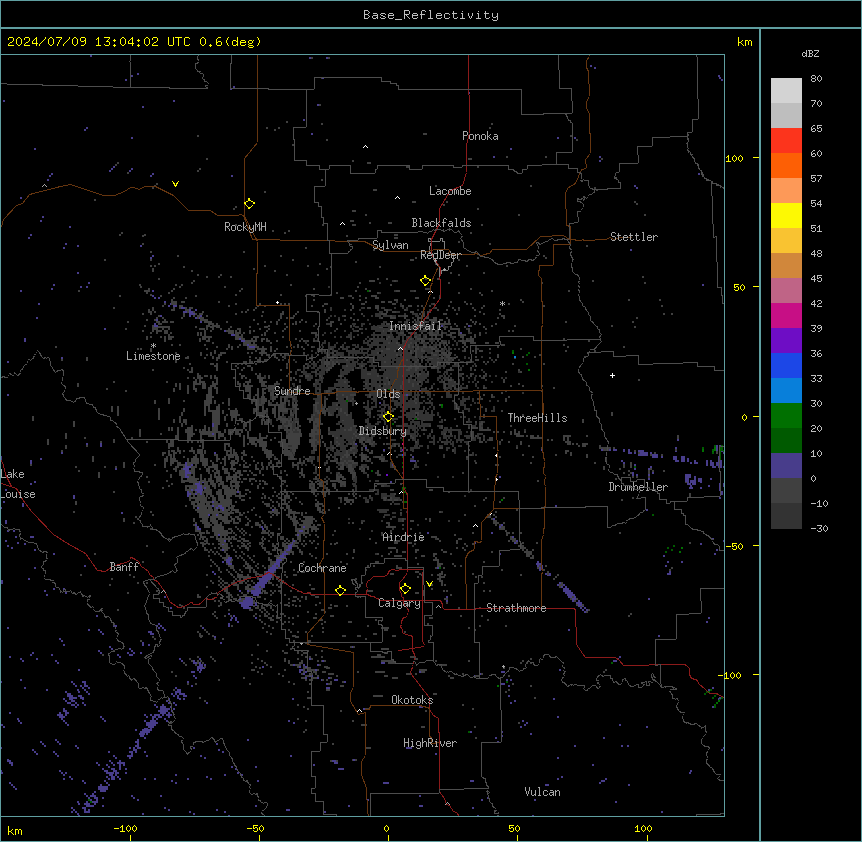Click the dBZ legend heading
862x842 pixels.
[810, 54]
